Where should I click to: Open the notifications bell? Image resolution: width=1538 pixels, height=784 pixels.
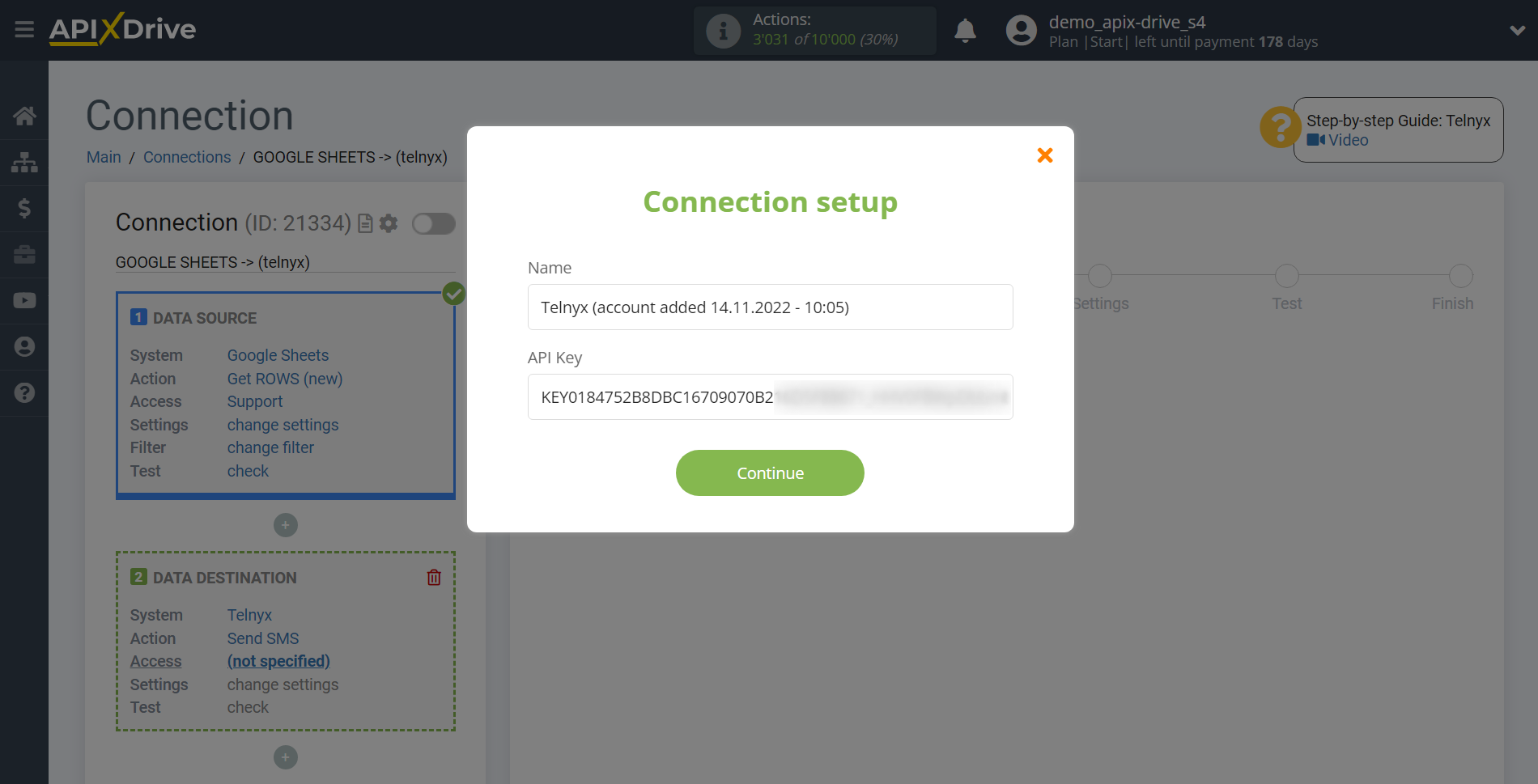click(x=965, y=31)
